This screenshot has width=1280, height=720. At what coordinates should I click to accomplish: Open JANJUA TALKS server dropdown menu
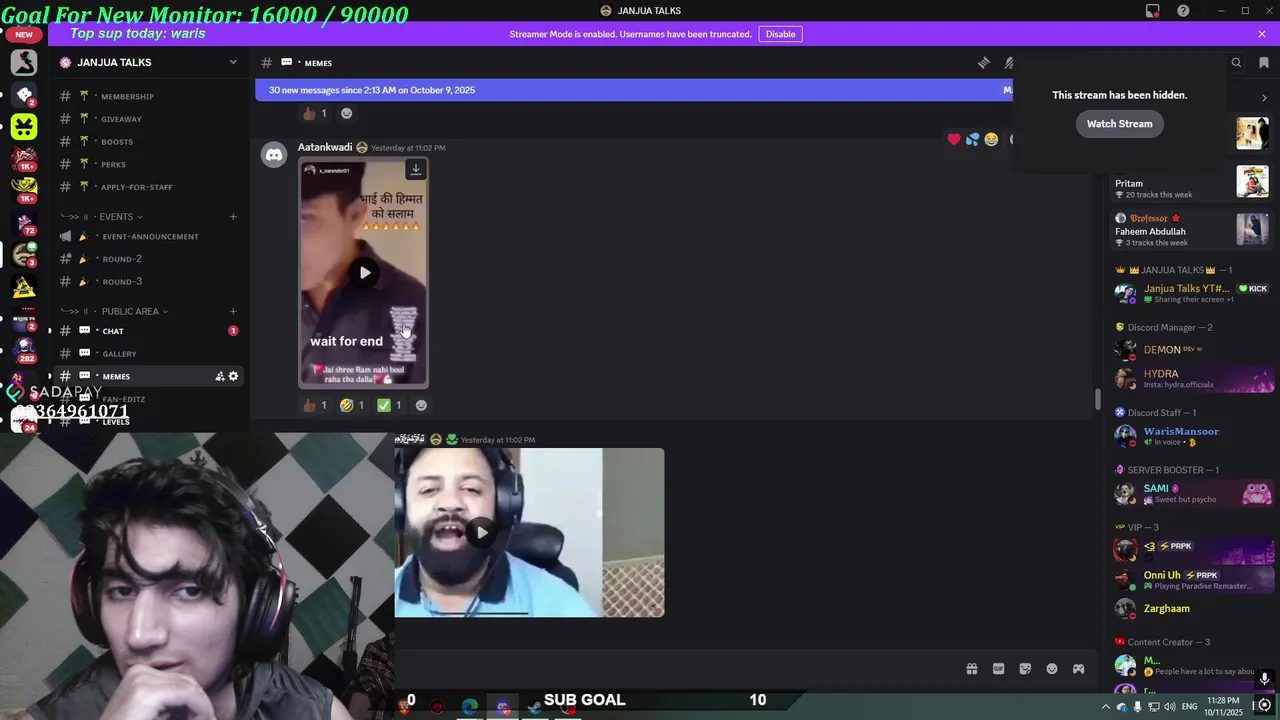(233, 62)
